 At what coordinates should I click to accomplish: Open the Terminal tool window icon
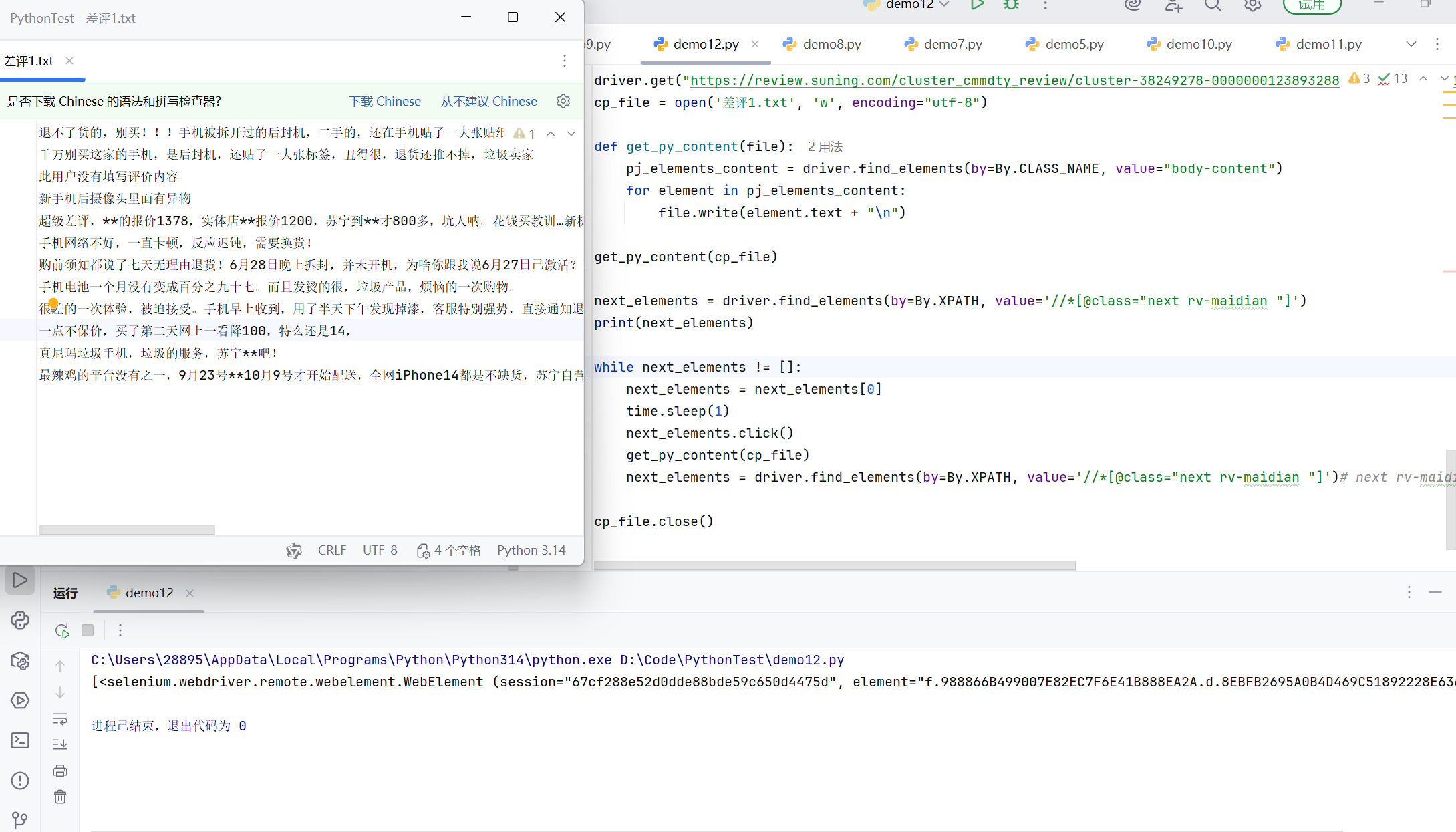(20, 740)
